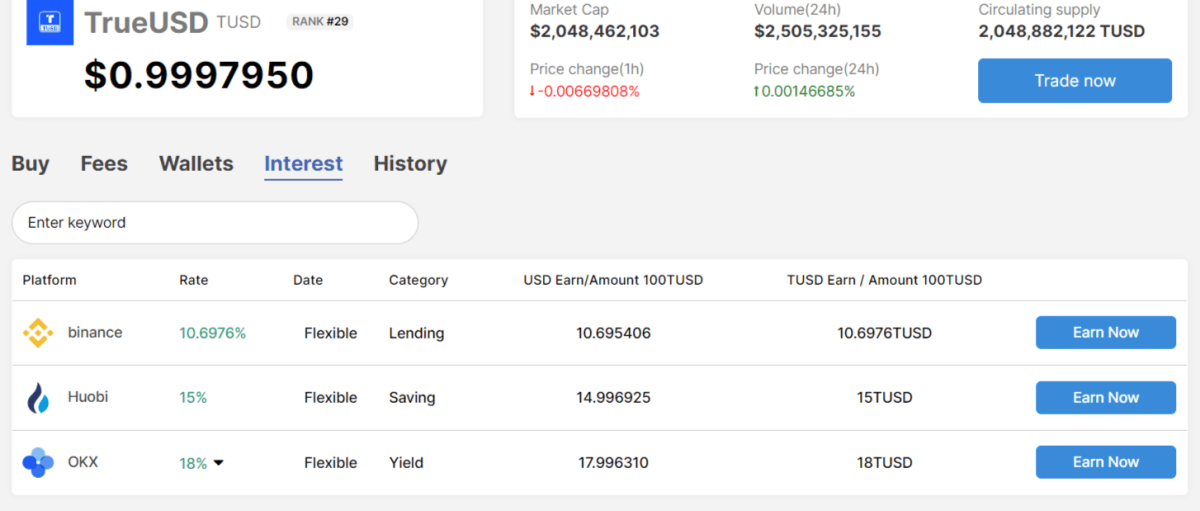The image size is (1200, 511).
Task: Click the Trade now button
Action: pos(1075,81)
